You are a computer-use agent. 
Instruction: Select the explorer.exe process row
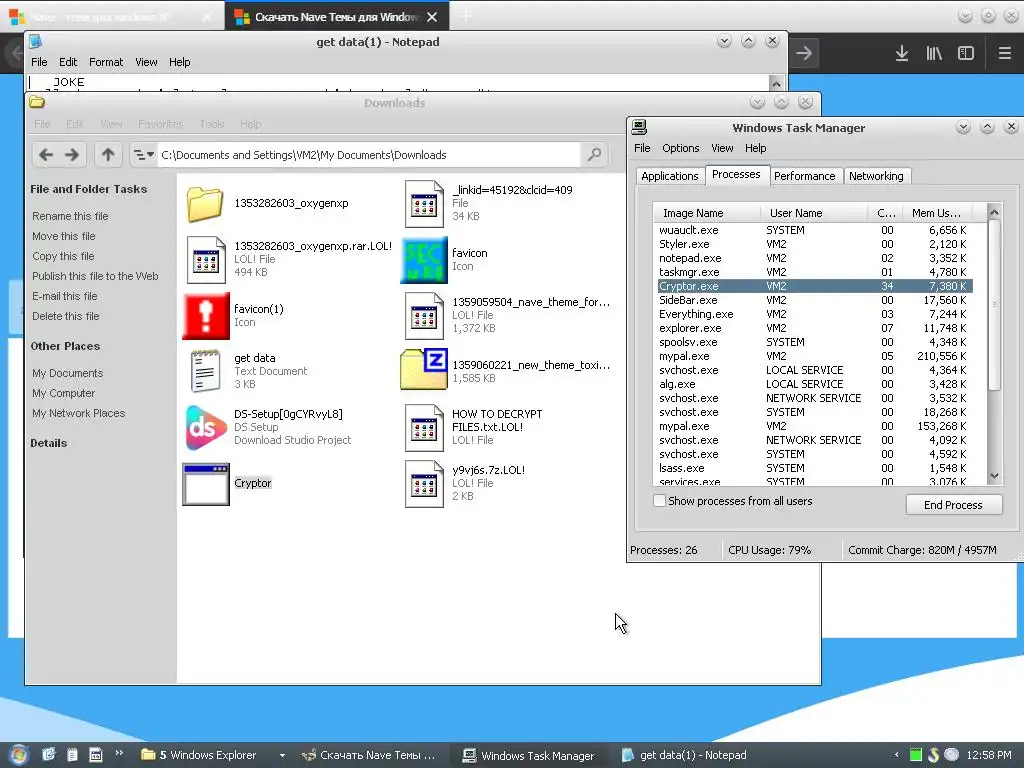[815, 328]
